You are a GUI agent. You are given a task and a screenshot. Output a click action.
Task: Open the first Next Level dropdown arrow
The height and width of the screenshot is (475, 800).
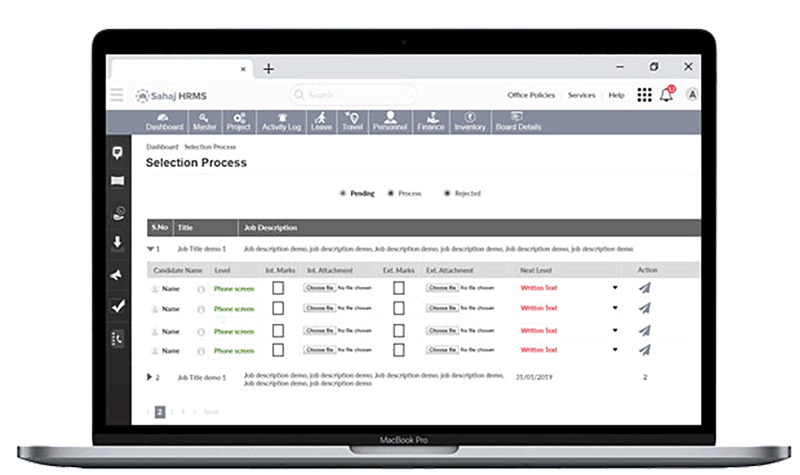[x=615, y=288]
